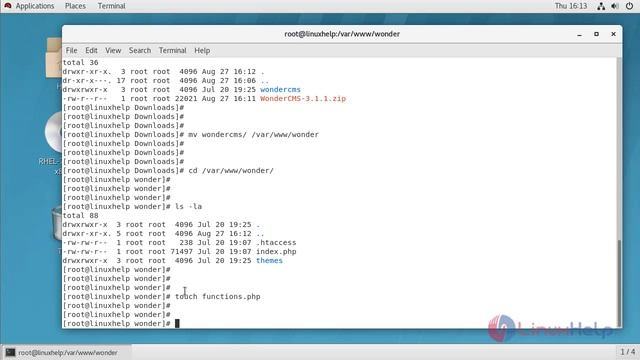Image resolution: width=640 pixels, height=360 pixels.
Task: Click the blue 'wondercms' directory name
Action: [280, 89]
